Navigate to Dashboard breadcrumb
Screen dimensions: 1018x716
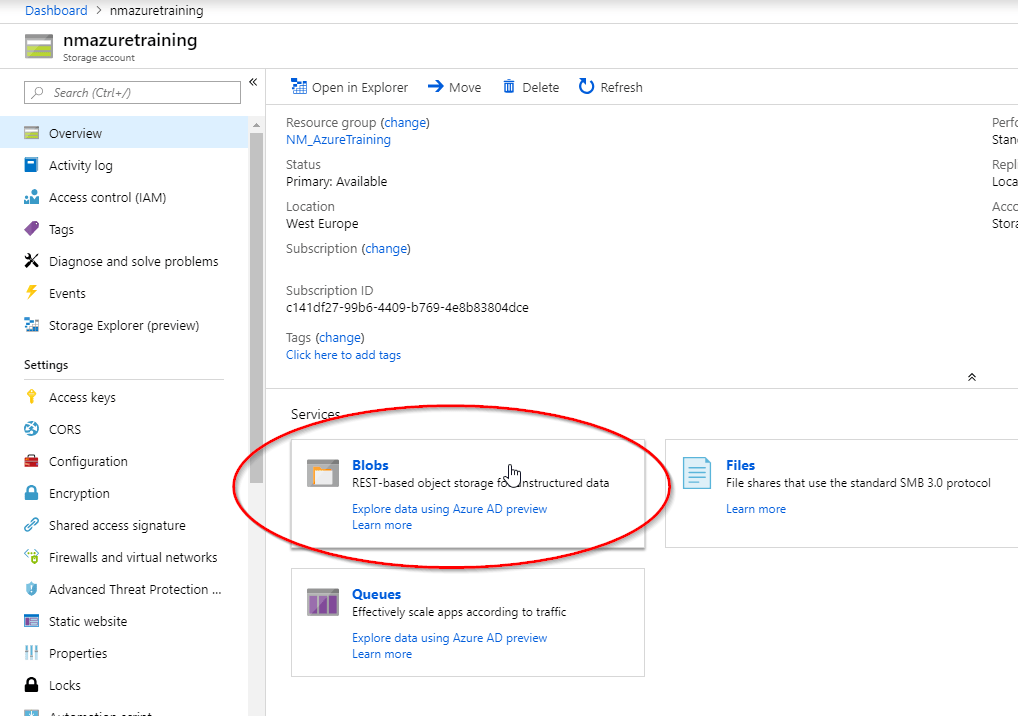coord(55,10)
